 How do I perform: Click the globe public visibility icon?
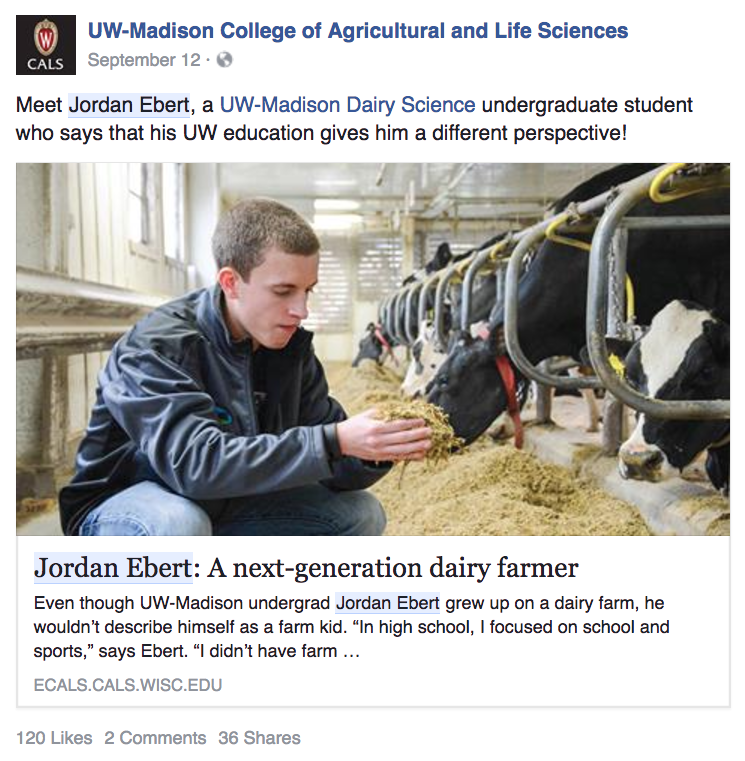pyautogui.click(x=224, y=60)
